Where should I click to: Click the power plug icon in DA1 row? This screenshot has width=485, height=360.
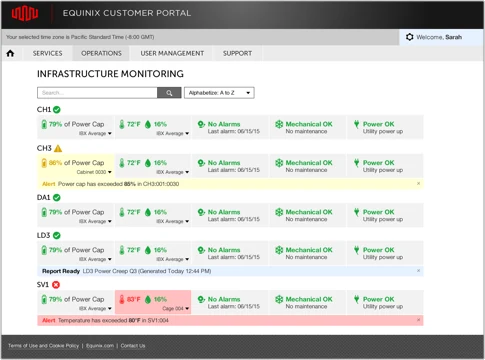[356, 212]
